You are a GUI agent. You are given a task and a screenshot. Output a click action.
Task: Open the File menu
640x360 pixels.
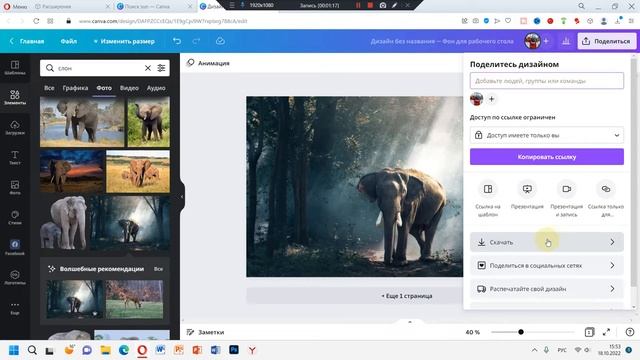pos(69,41)
